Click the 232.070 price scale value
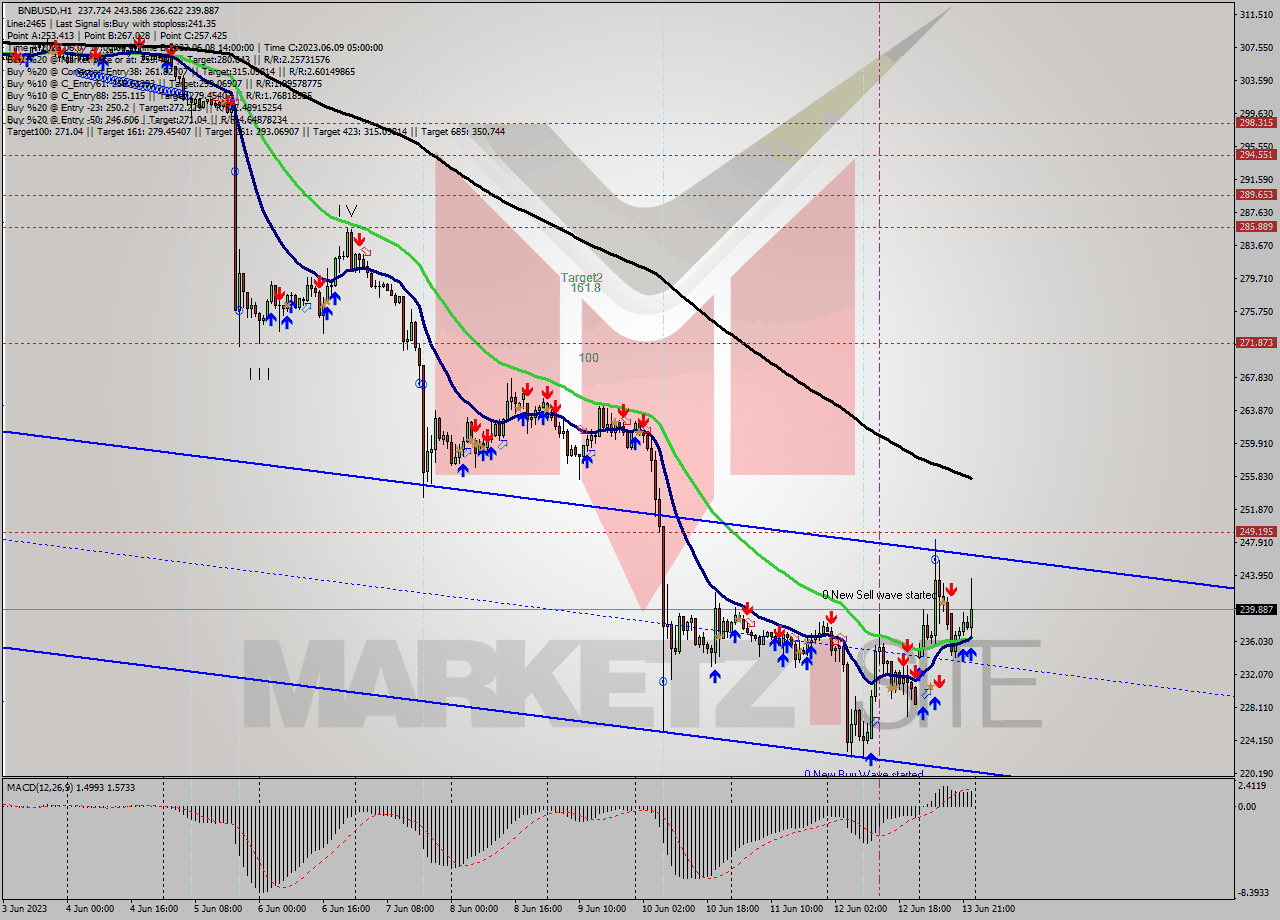Viewport: 1280px width, 920px height. [1255, 675]
